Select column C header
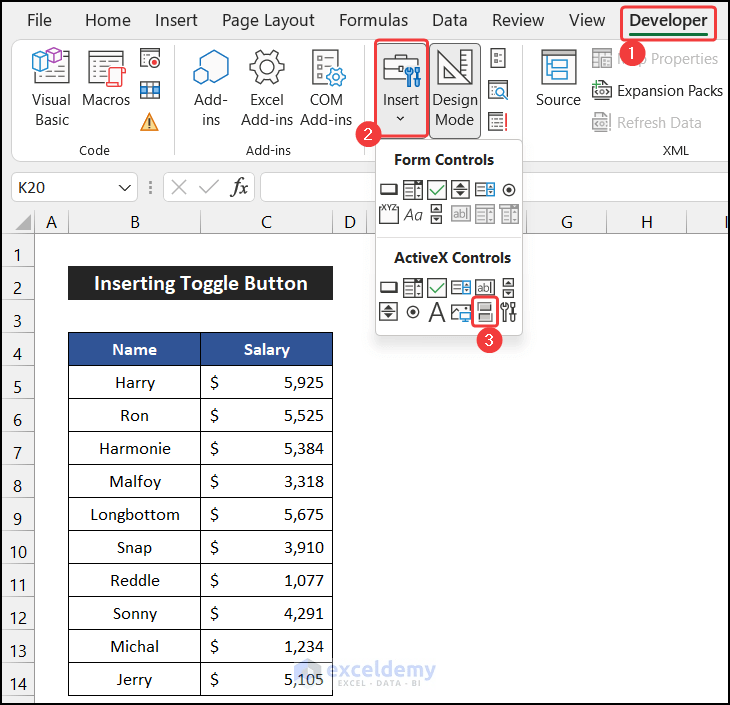The width and height of the screenshot is (730, 705). 266,222
